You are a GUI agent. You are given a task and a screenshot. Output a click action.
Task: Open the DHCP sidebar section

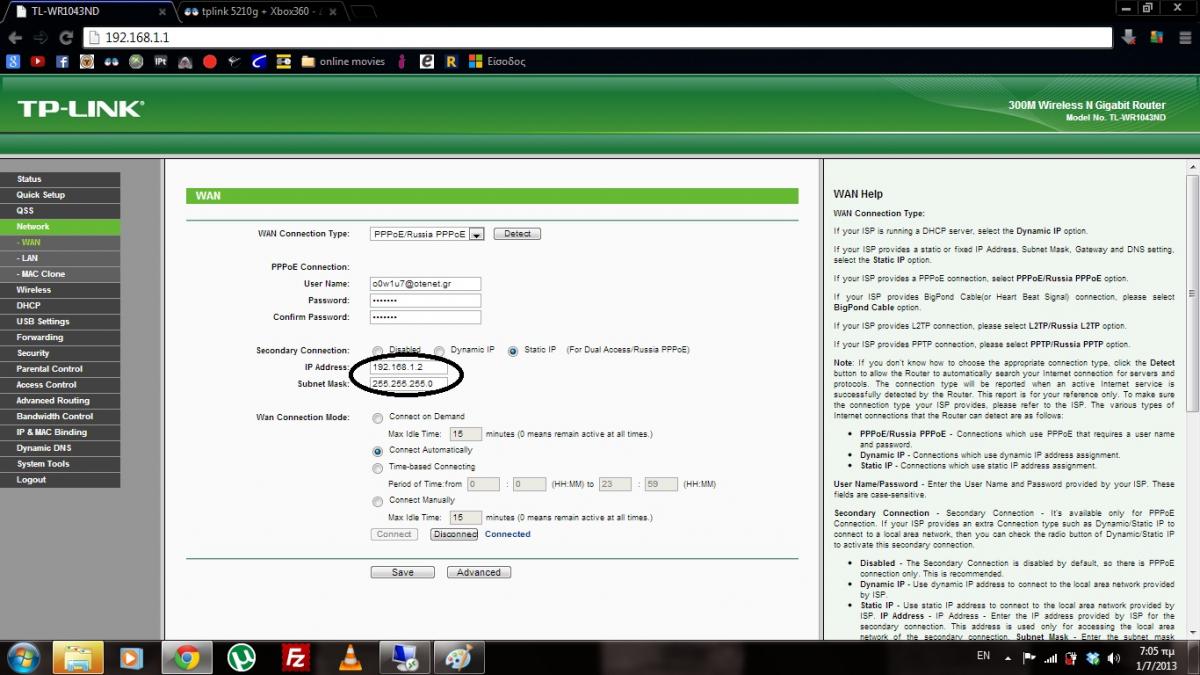coord(60,306)
